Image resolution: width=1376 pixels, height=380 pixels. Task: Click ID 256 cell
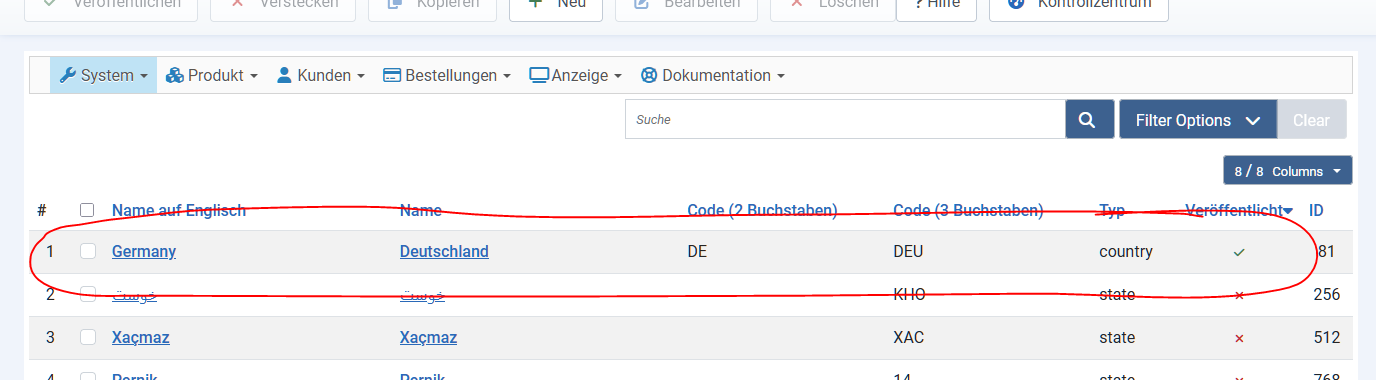coord(1326,294)
